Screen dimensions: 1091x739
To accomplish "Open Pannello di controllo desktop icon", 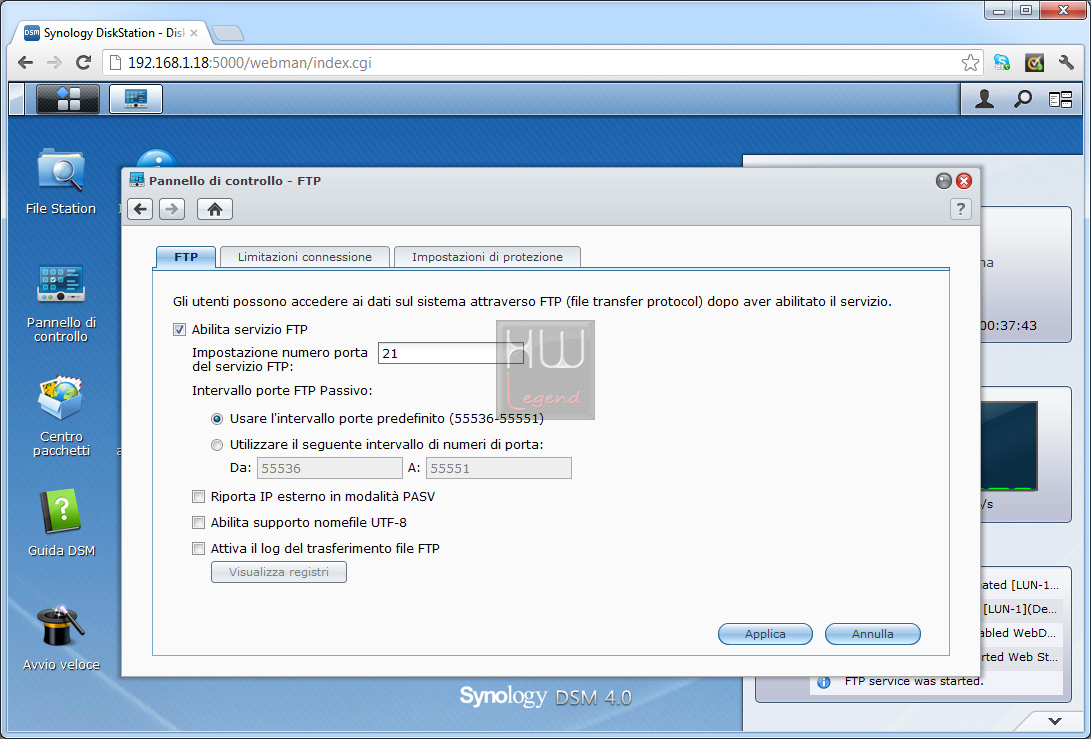I will pyautogui.click(x=61, y=303).
